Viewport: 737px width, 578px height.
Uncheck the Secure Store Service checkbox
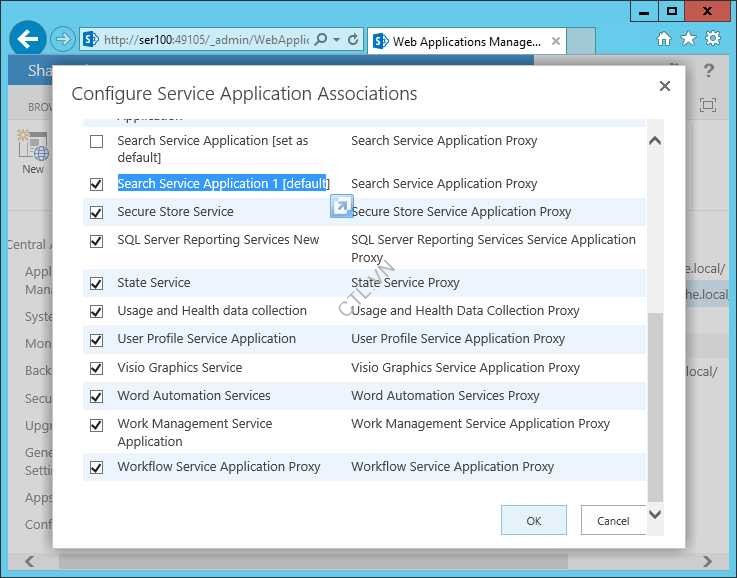[96, 212]
